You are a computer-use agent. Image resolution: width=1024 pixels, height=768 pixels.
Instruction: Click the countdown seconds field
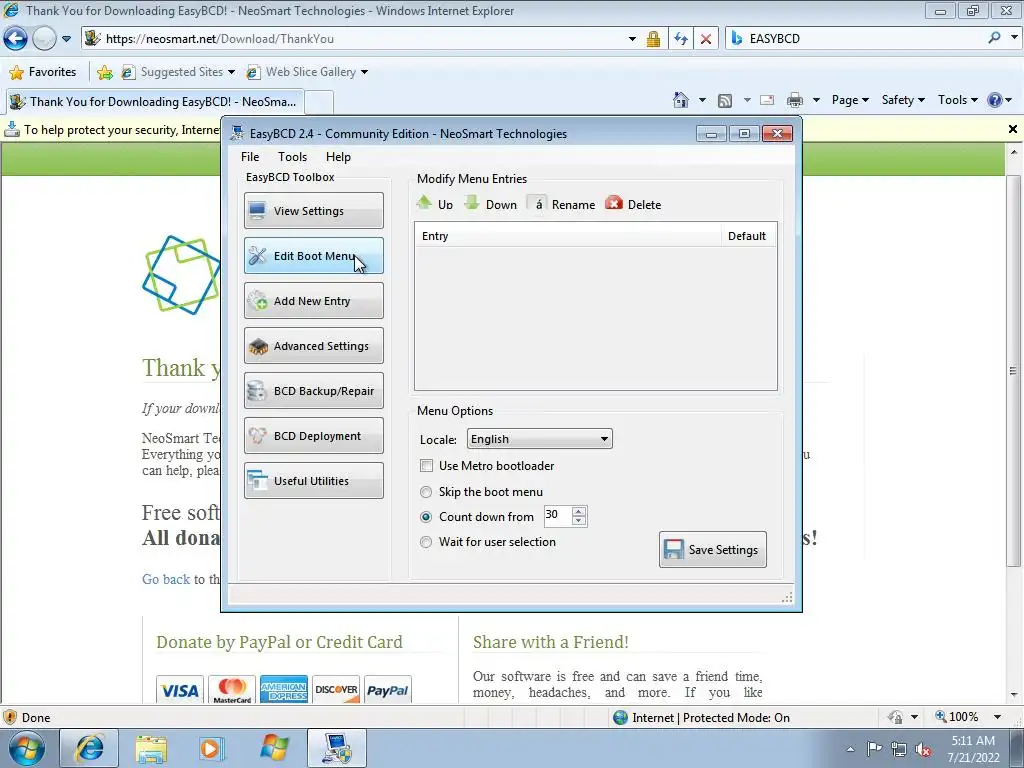pos(558,516)
